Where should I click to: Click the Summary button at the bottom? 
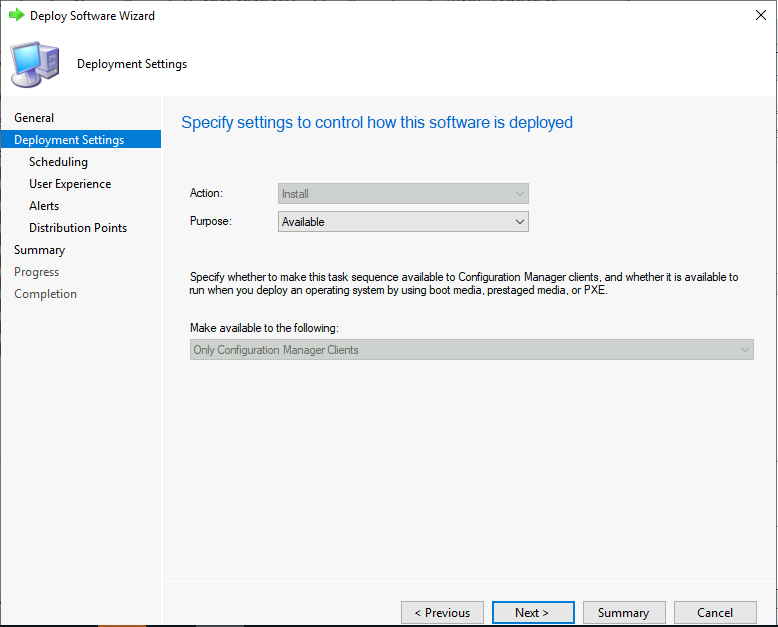tap(624, 613)
